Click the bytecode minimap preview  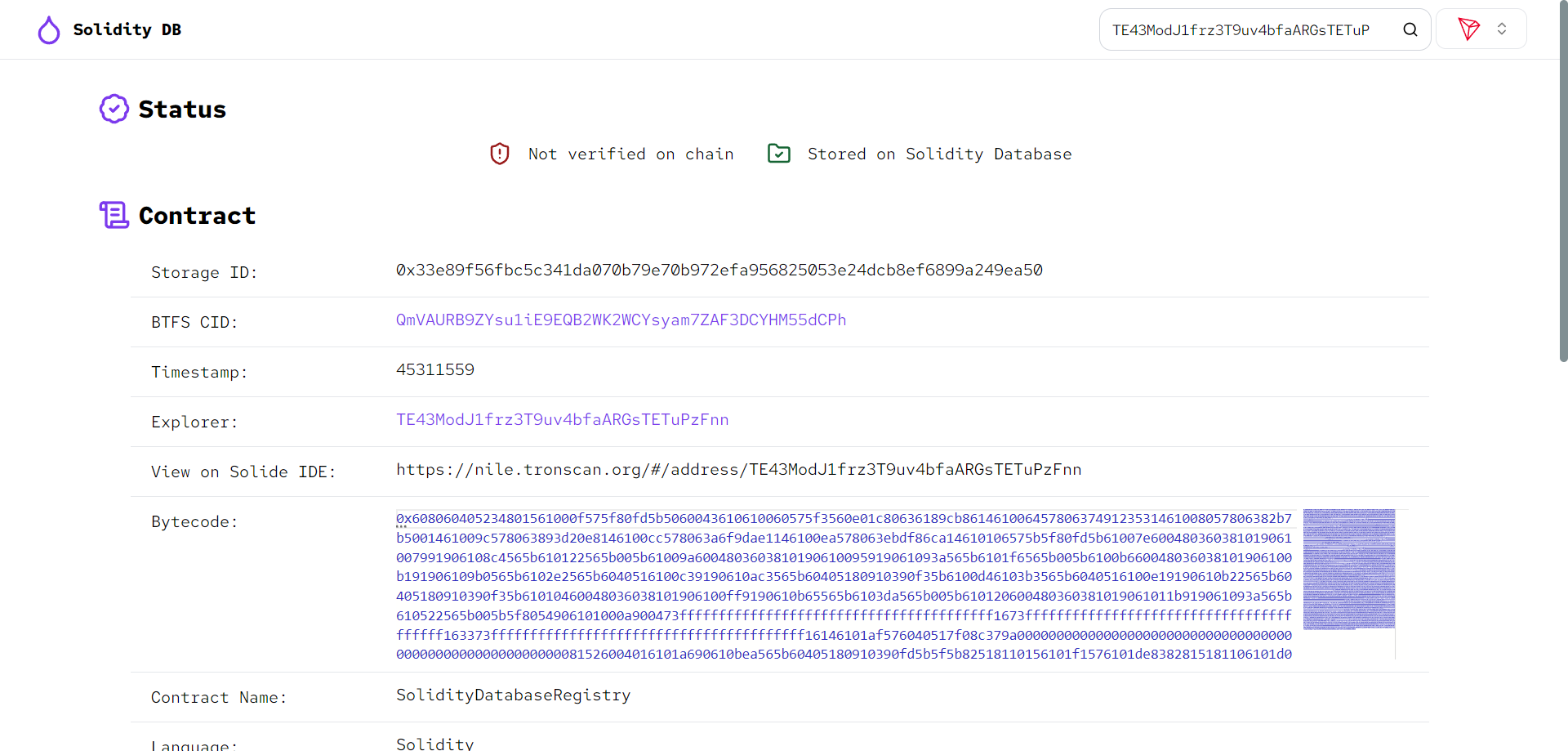[x=1349, y=570]
